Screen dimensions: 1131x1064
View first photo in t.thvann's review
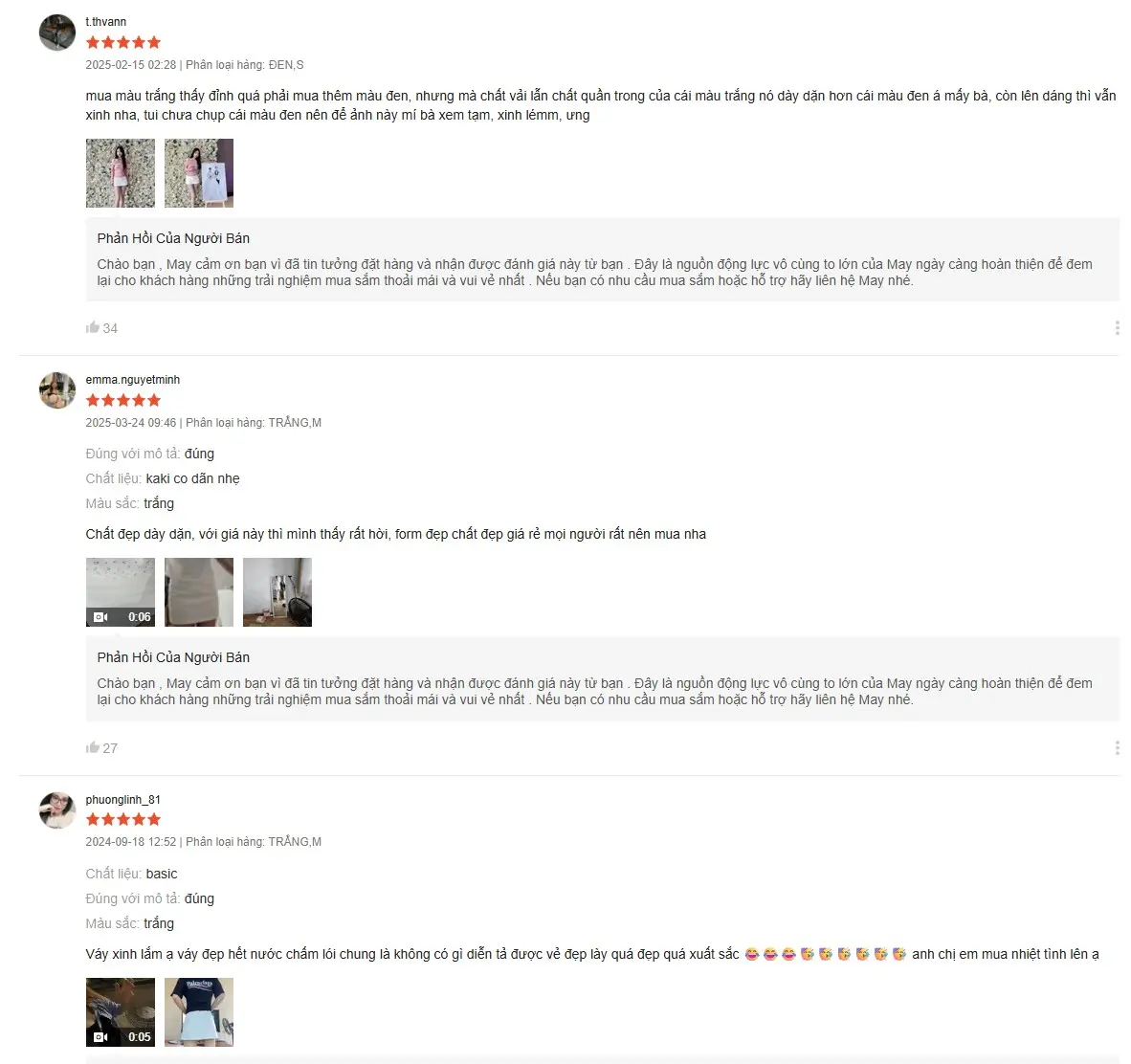click(121, 173)
